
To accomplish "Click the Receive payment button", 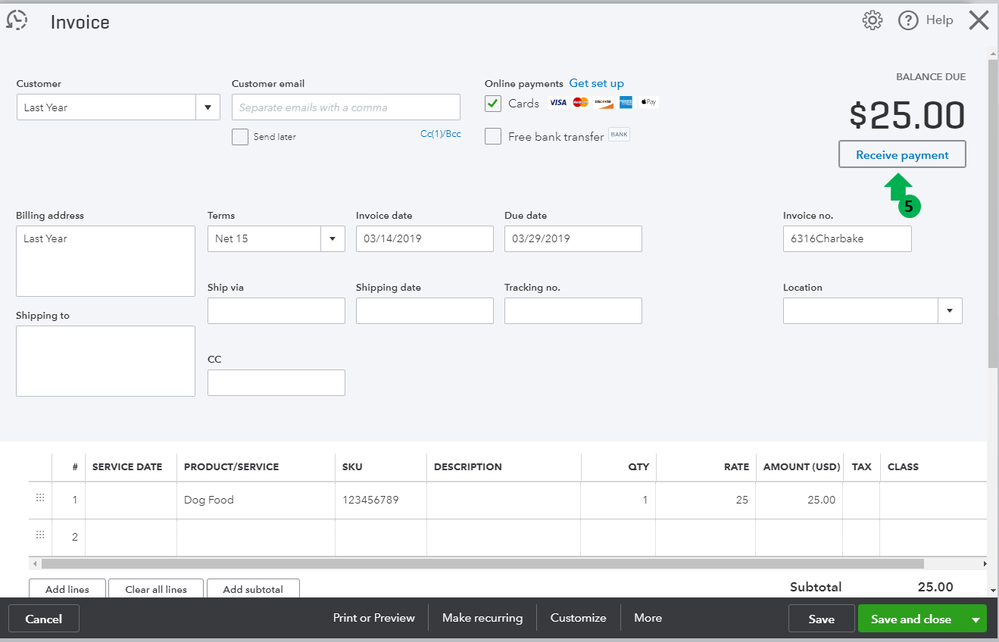I will [x=902, y=155].
